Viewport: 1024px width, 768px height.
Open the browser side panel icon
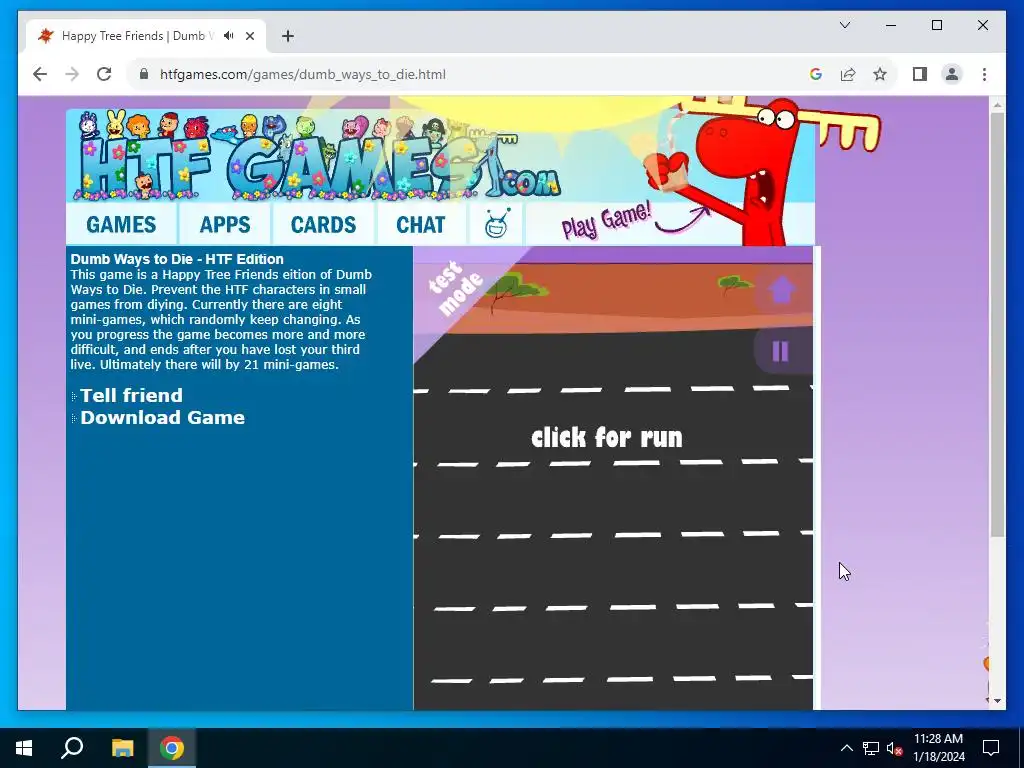[x=920, y=74]
